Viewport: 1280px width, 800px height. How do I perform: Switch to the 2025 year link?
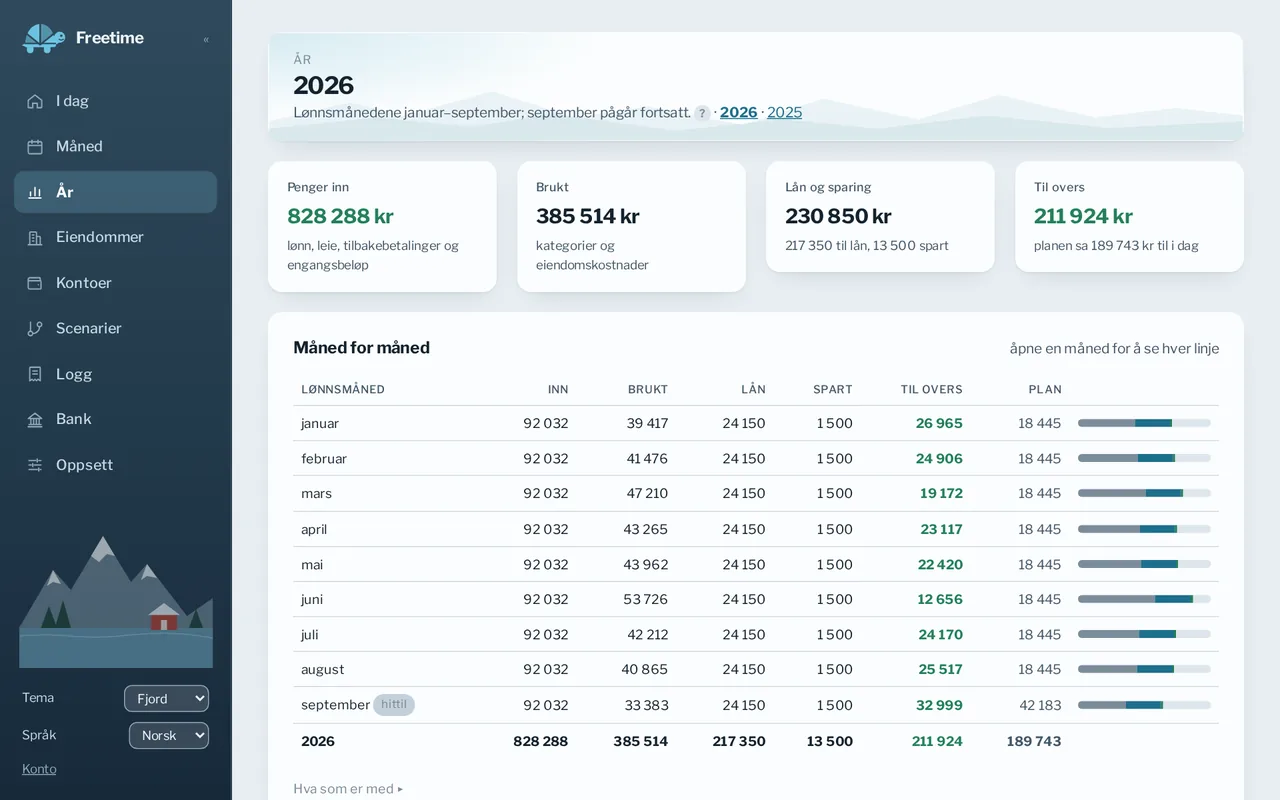[784, 112]
